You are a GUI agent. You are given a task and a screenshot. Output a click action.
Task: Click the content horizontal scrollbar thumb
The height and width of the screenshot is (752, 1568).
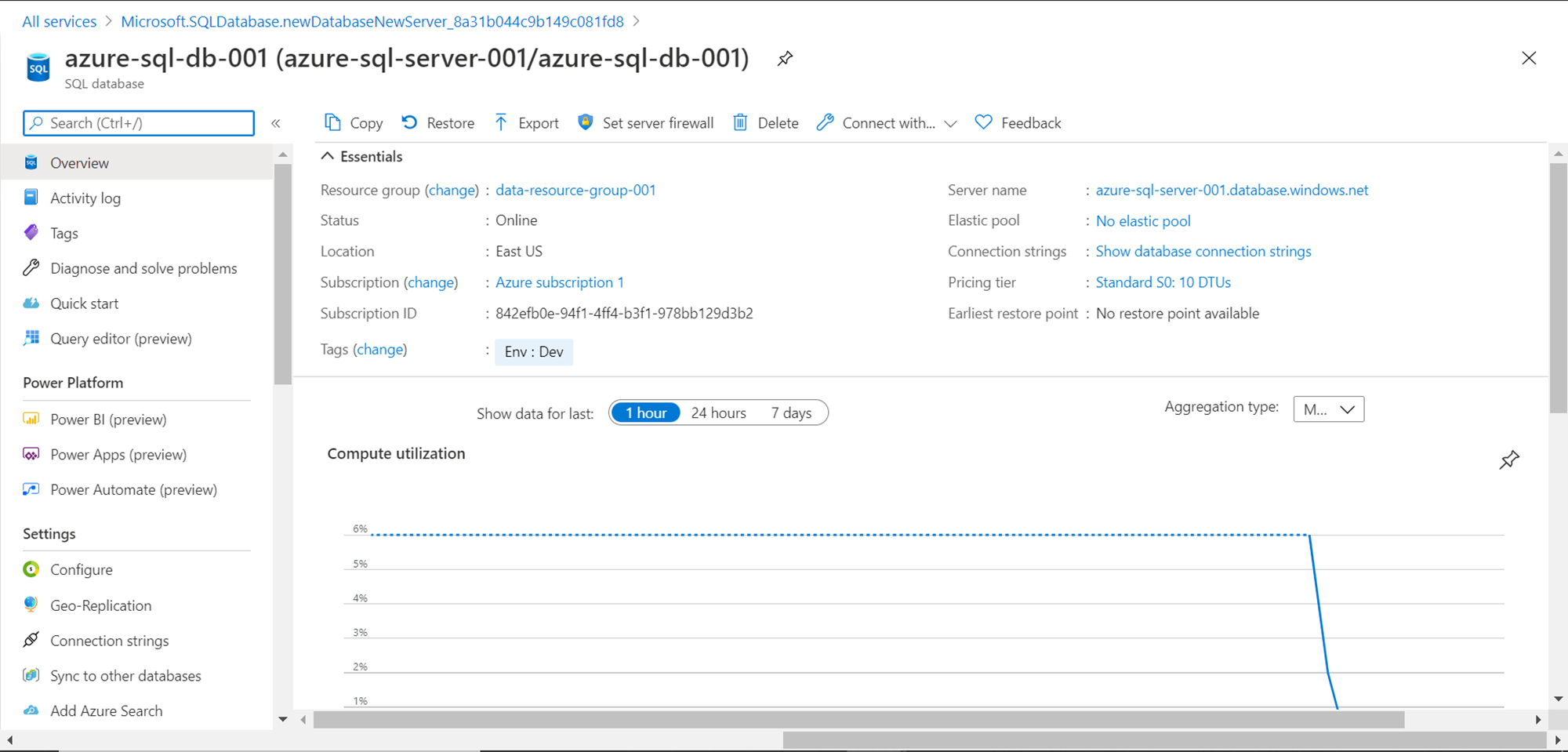coord(859,719)
